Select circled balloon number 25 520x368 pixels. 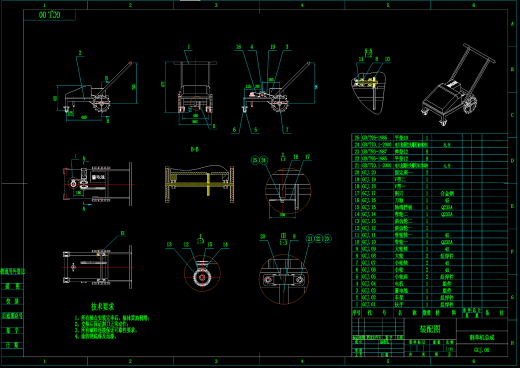(x=255, y=160)
